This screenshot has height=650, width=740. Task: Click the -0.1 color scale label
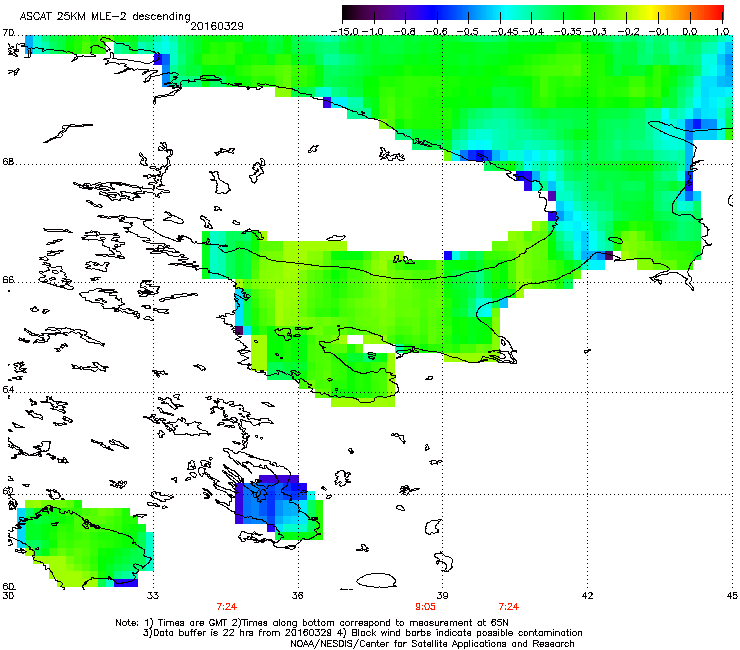coord(659,32)
